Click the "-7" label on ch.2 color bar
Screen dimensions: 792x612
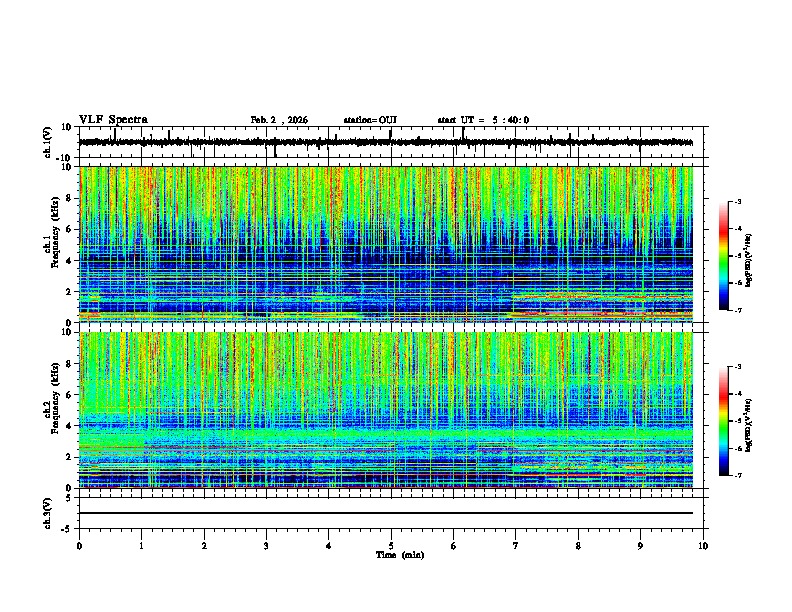click(736, 475)
